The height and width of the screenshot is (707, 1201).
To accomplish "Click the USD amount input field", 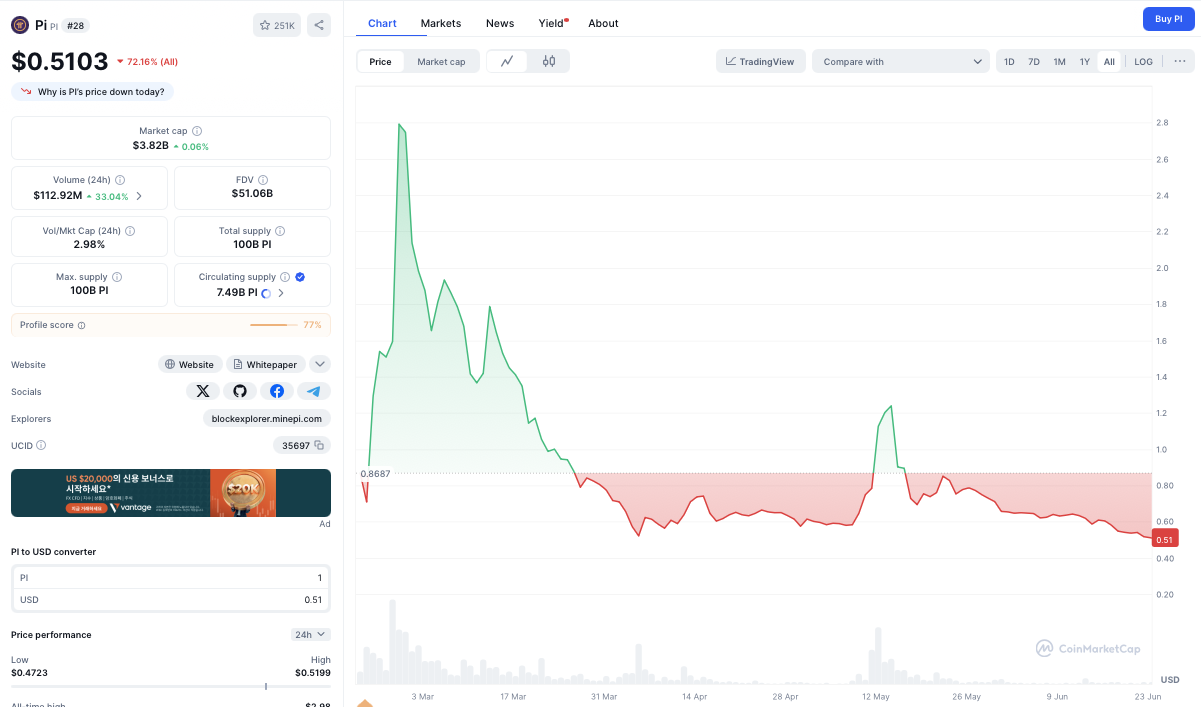I will click(x=171, y=599).
